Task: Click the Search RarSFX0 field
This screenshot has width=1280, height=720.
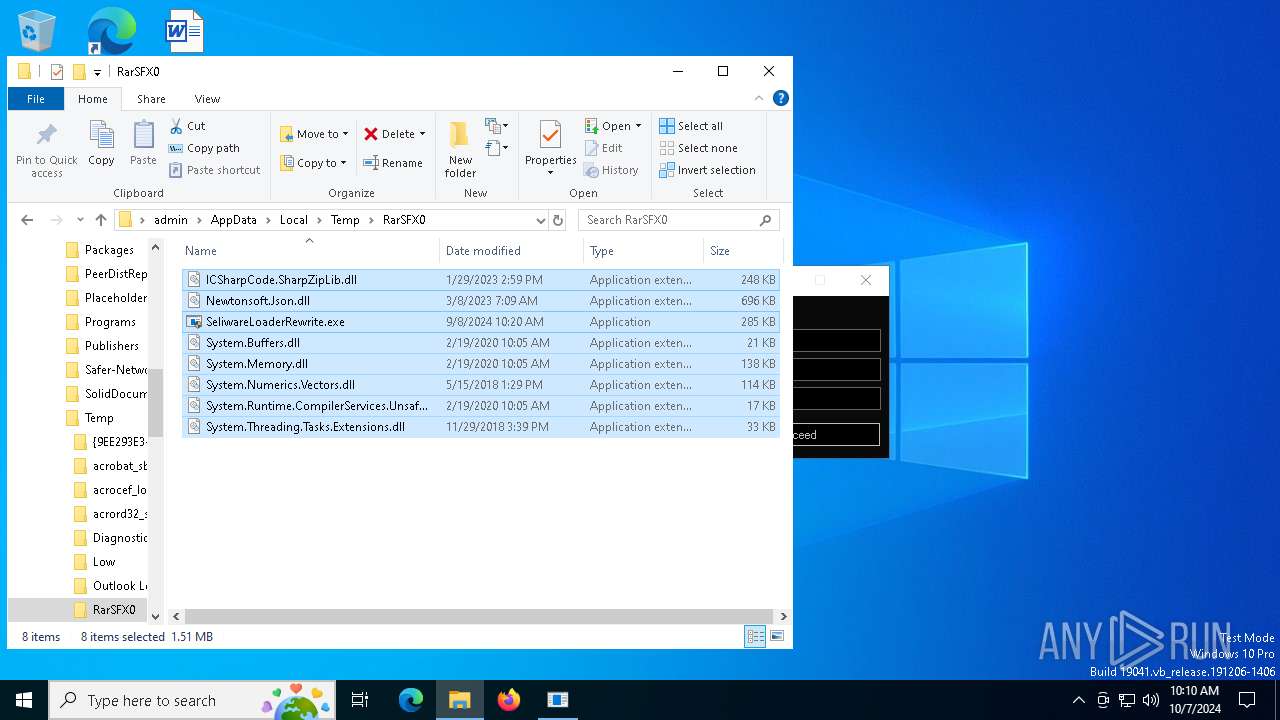Action: tap(678, 220)
